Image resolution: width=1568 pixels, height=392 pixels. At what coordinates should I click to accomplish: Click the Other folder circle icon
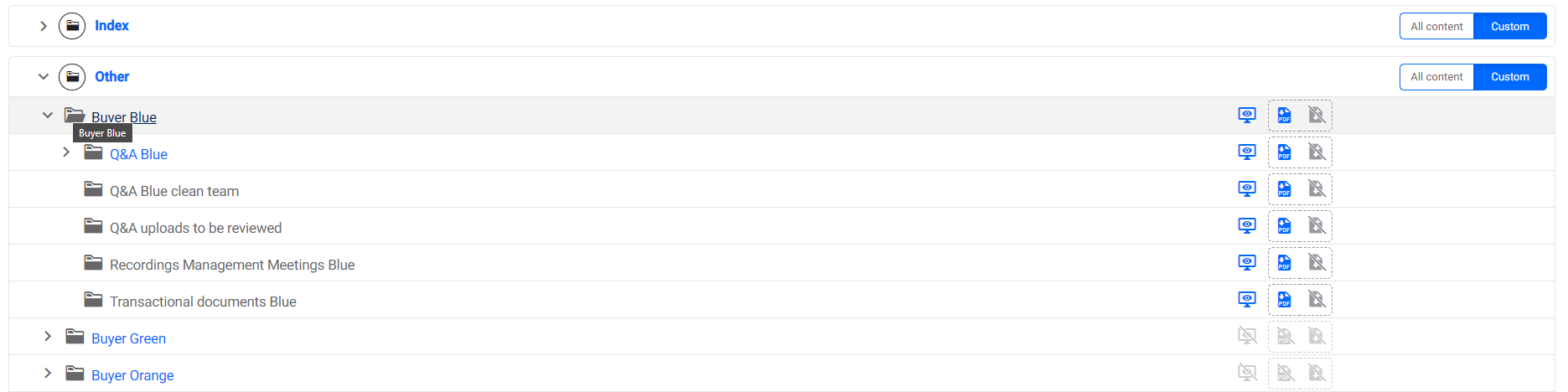coord(72,77)
